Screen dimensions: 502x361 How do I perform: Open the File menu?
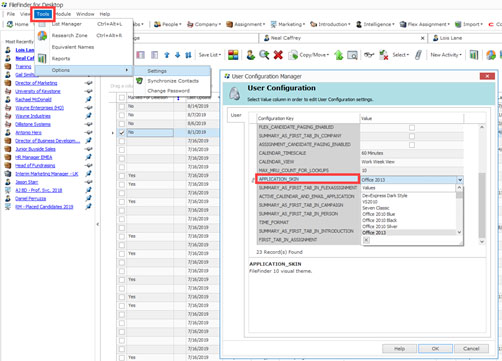coord(11,14)
